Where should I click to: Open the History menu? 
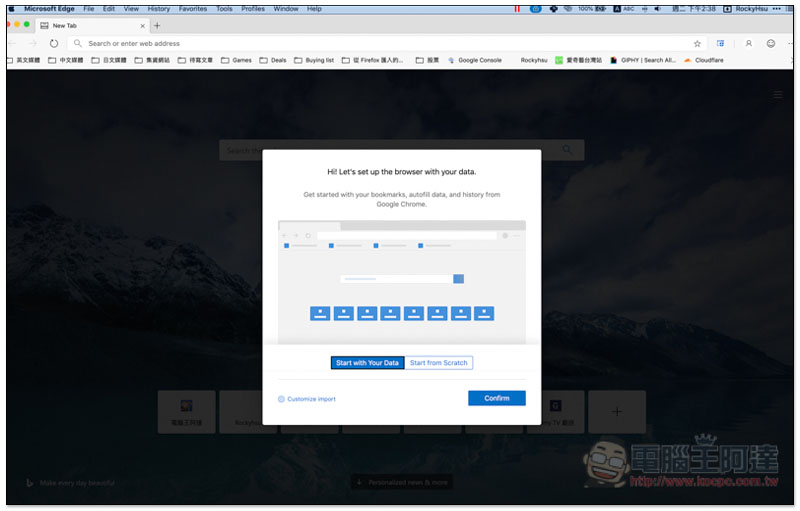click(158, 8)
